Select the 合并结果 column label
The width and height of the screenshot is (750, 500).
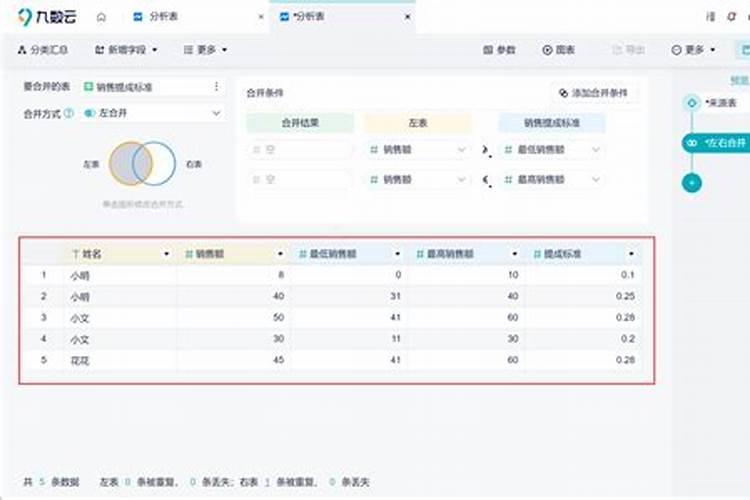(300, 123)
